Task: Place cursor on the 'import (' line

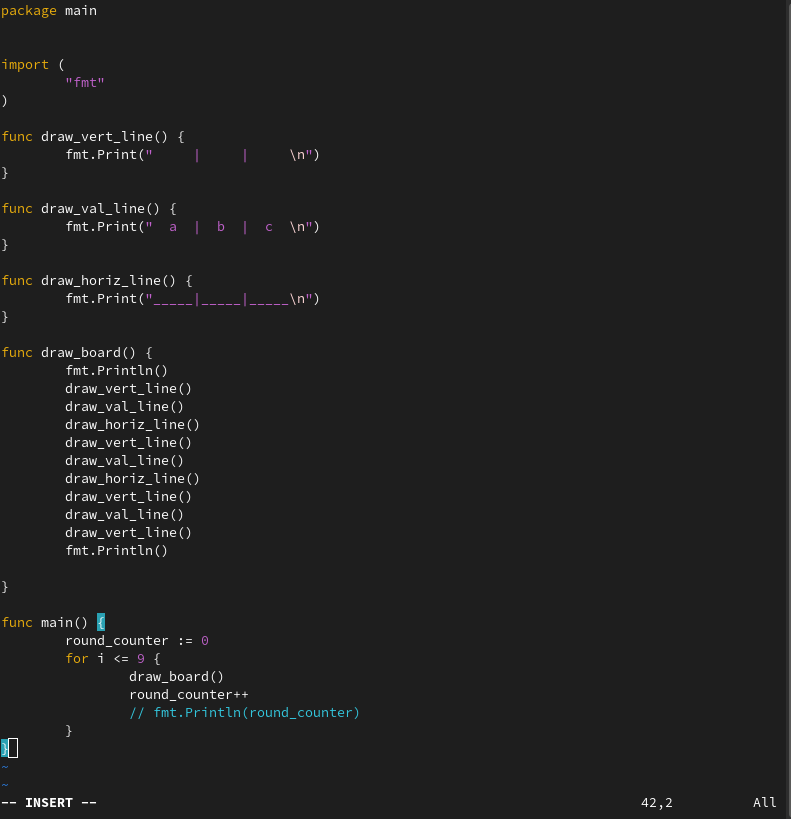Action: [x=33, y=65]
